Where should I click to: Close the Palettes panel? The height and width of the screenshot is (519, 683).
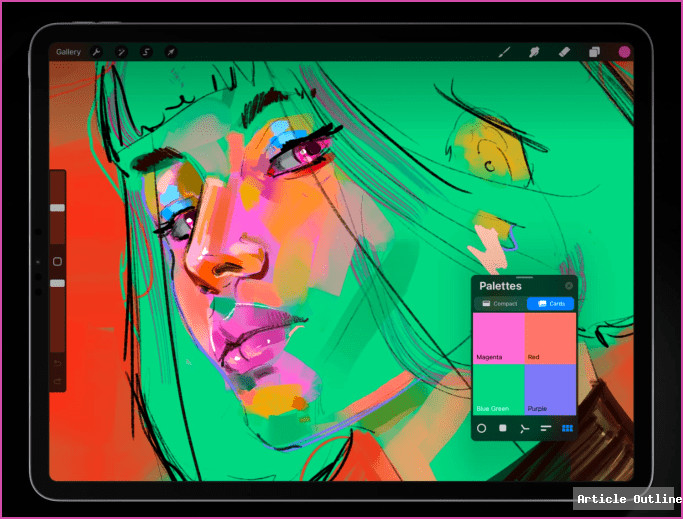point(569,286)
